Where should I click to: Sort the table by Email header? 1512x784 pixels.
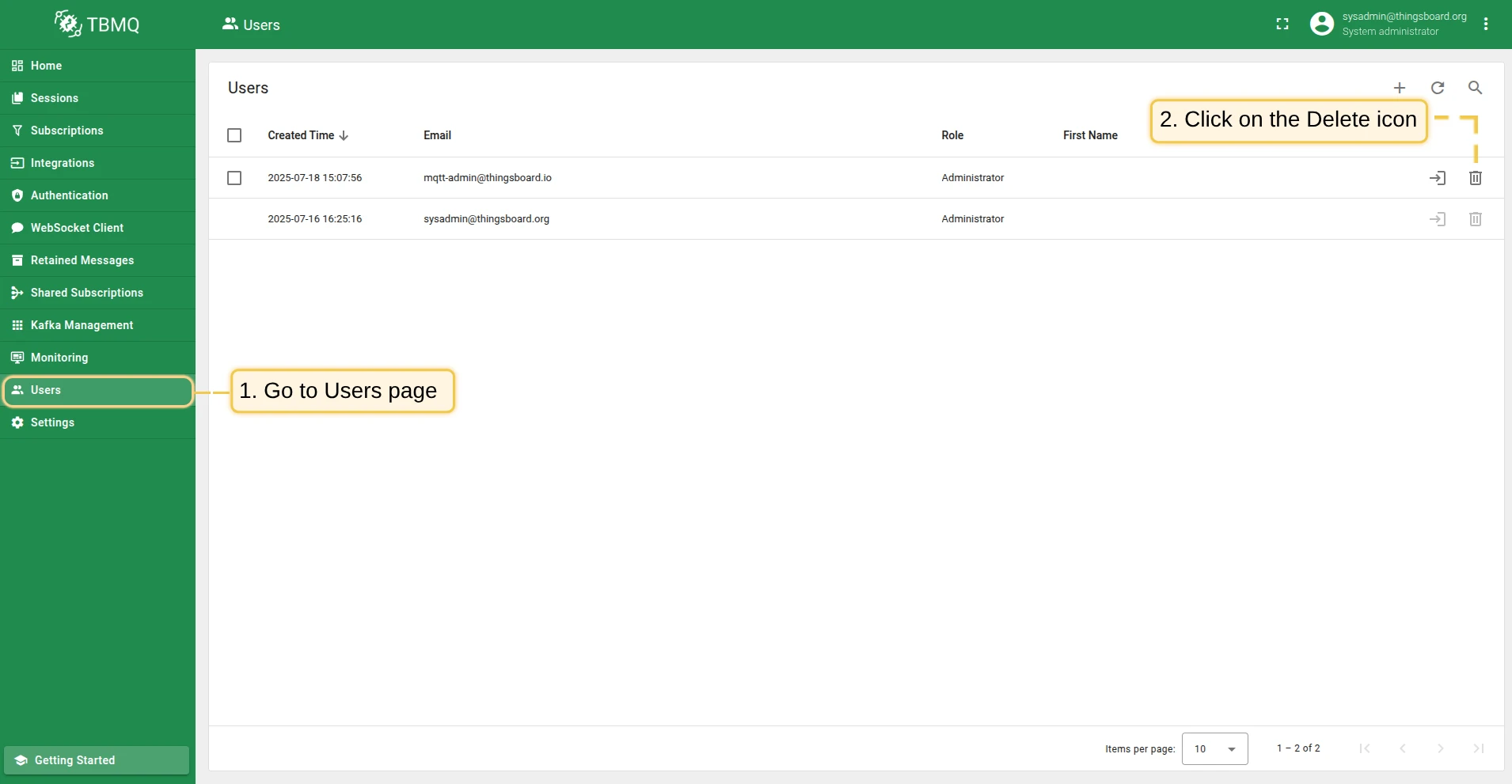tap(437, 135)
